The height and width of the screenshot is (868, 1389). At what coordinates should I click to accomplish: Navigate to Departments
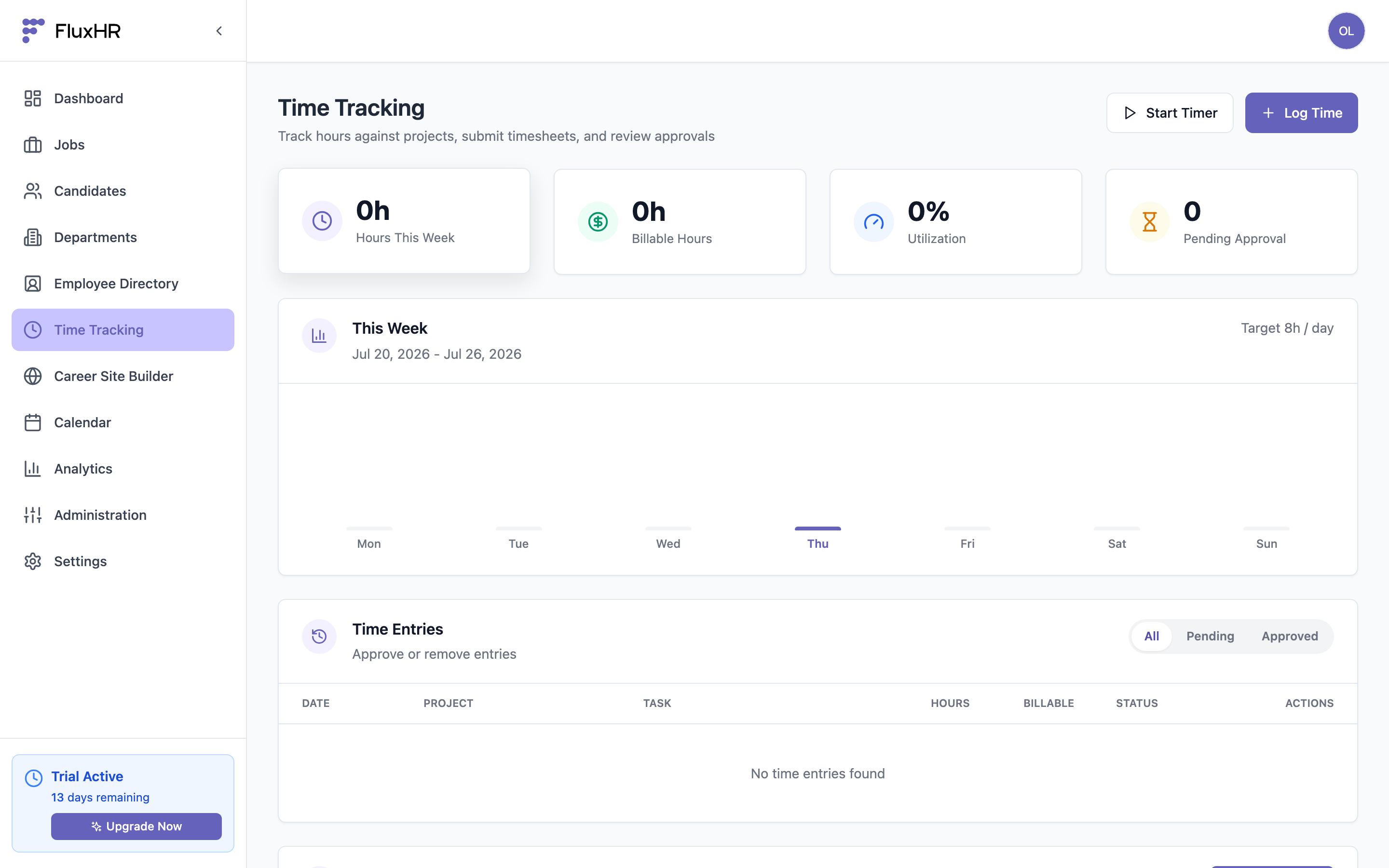point(123,237)
